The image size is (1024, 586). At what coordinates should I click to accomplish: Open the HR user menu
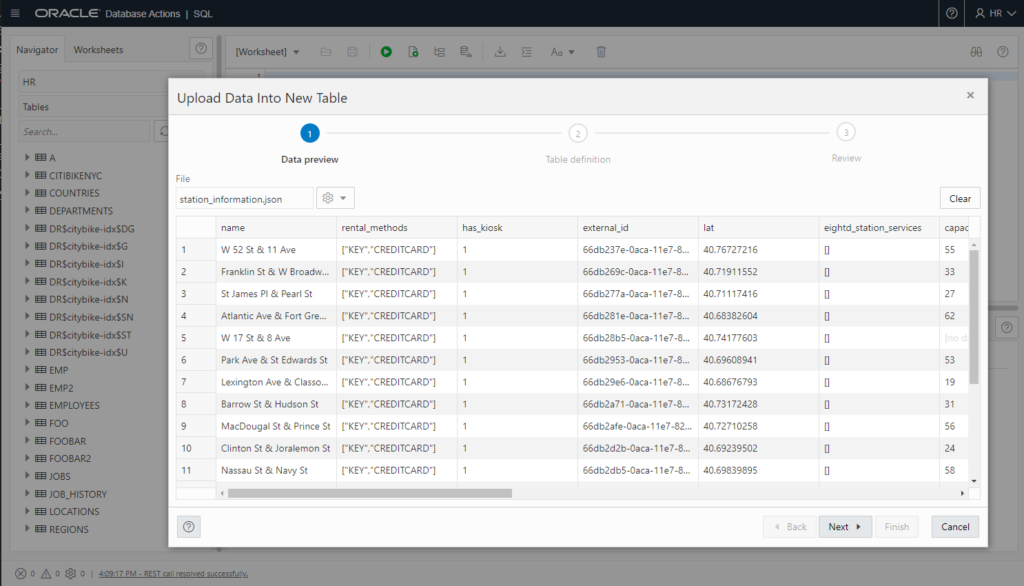994,13
